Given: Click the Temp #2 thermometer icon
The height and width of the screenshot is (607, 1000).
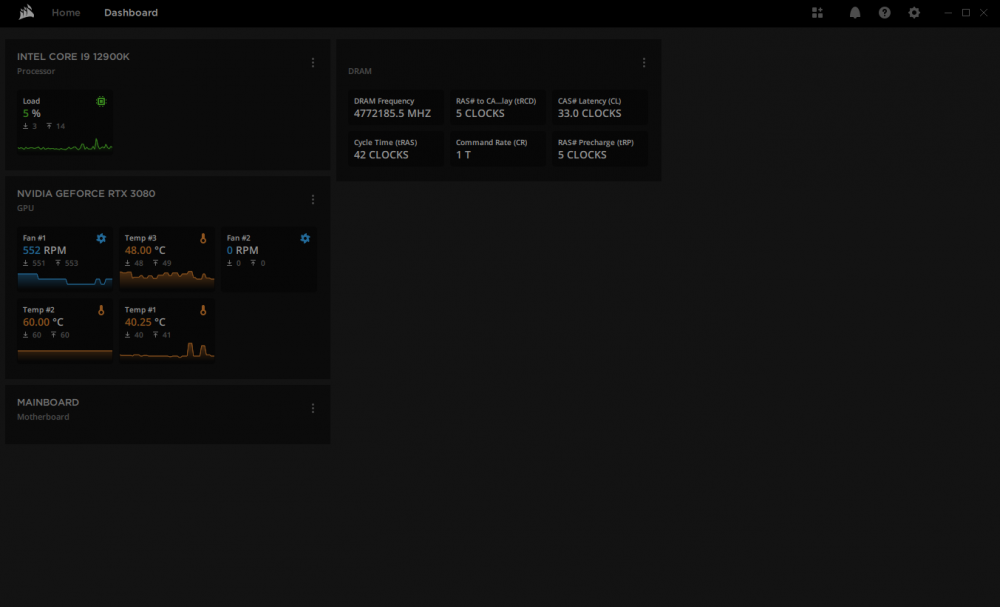Looking at the screenshot, I should pyautogui.click(x=101, y=311).
